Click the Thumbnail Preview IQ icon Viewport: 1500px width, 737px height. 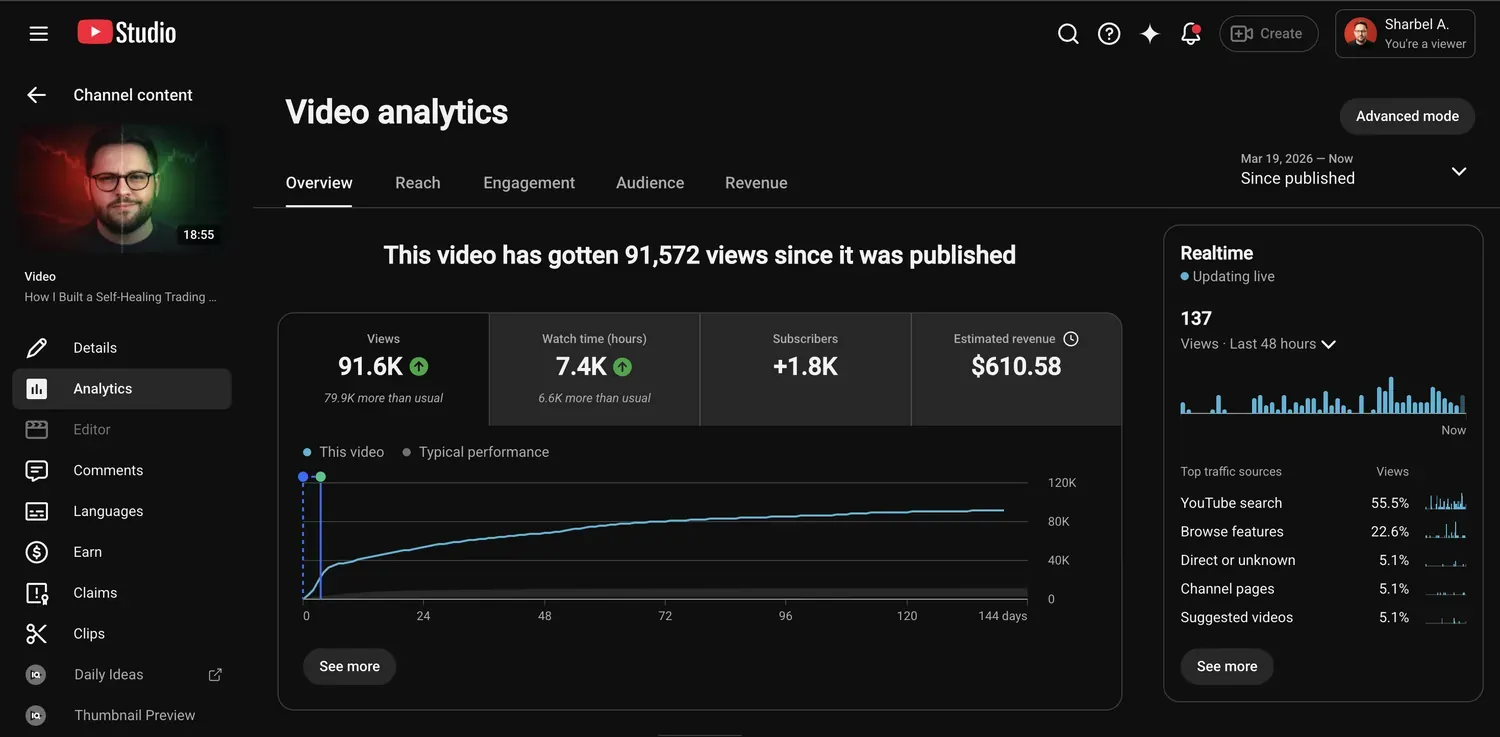[36, 716]
